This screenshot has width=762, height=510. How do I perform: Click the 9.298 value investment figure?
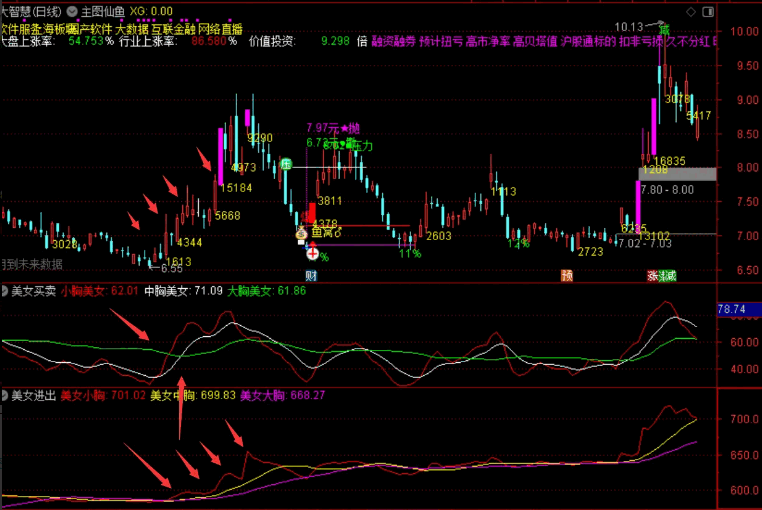335,41
